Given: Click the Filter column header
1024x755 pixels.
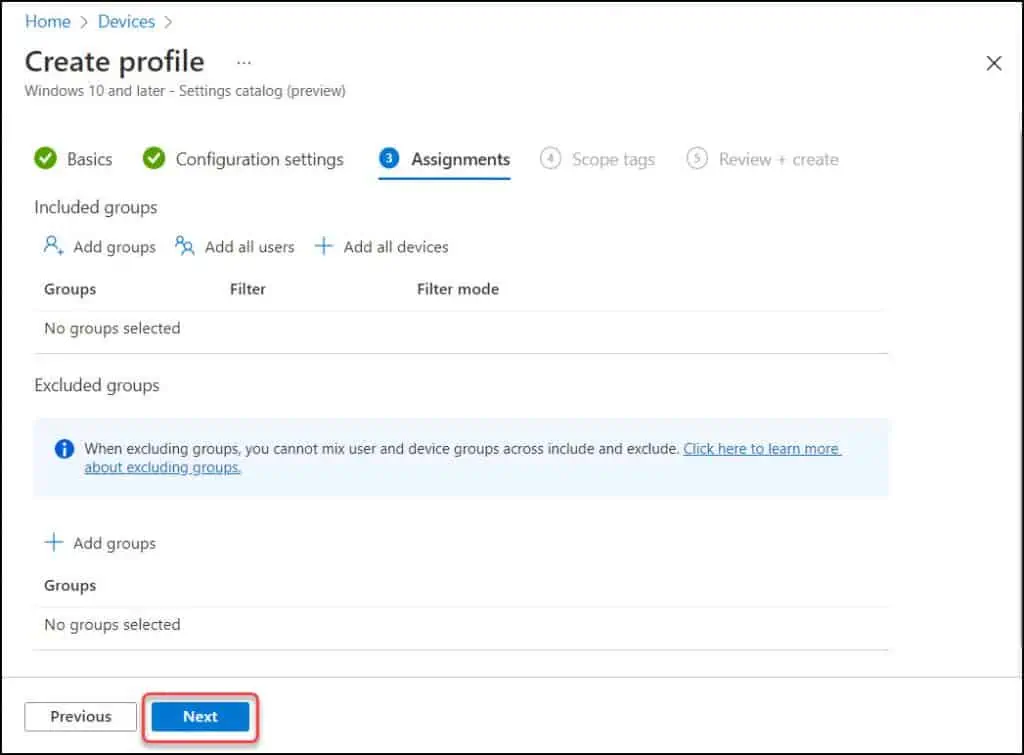Looking at the screenshot, I should [x=248, y=289].
